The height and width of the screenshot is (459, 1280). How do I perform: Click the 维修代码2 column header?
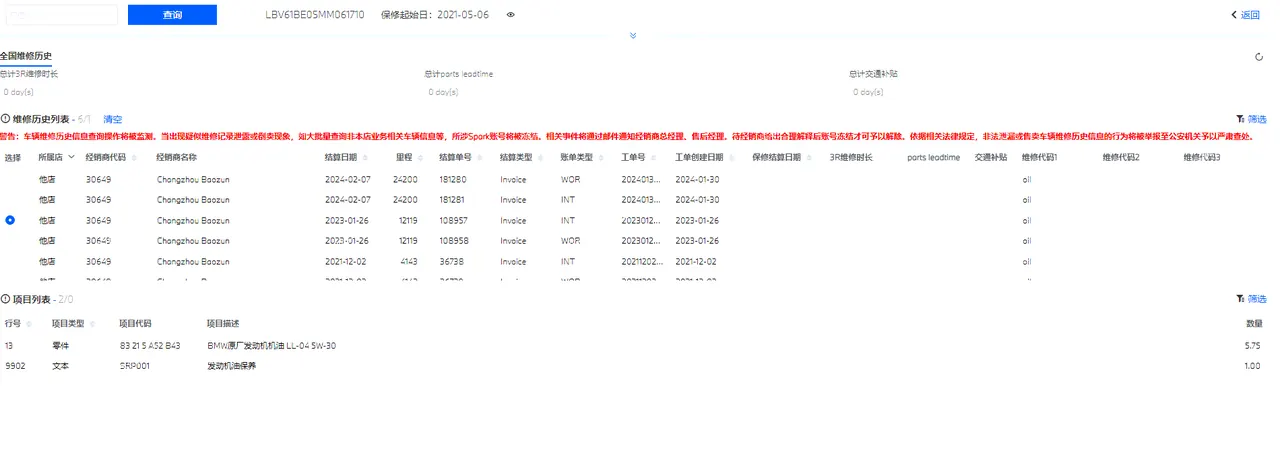point(1121,158)
